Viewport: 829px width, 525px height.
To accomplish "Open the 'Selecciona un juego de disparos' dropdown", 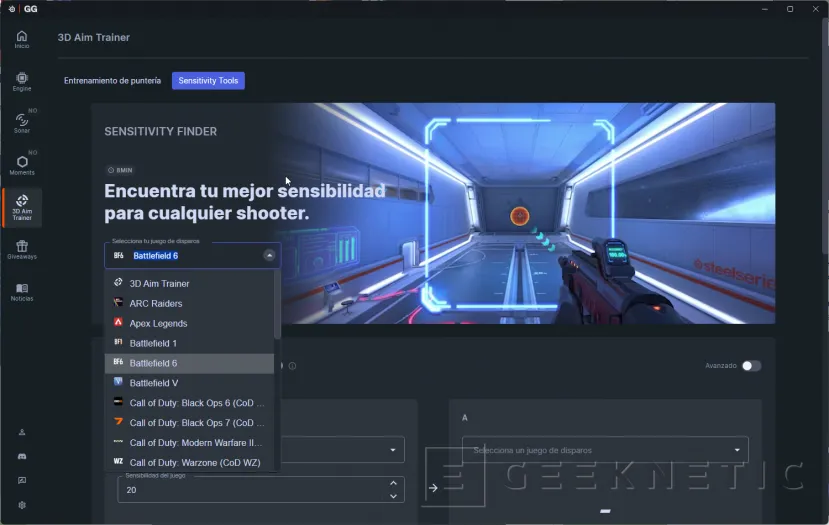I will (x=605, y=450).
